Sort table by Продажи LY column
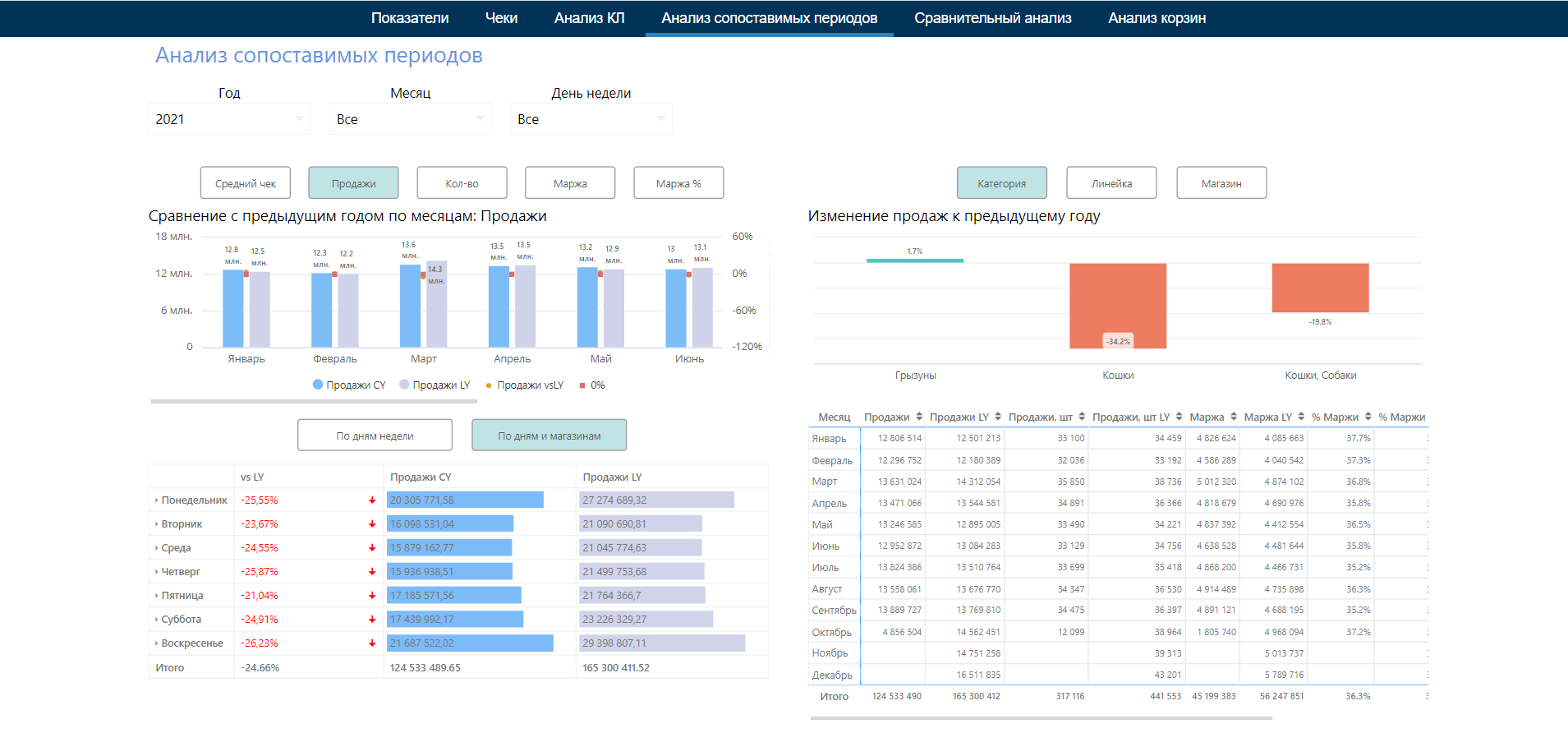This screenshot has width=1568, height=733. tap(998, 417)
